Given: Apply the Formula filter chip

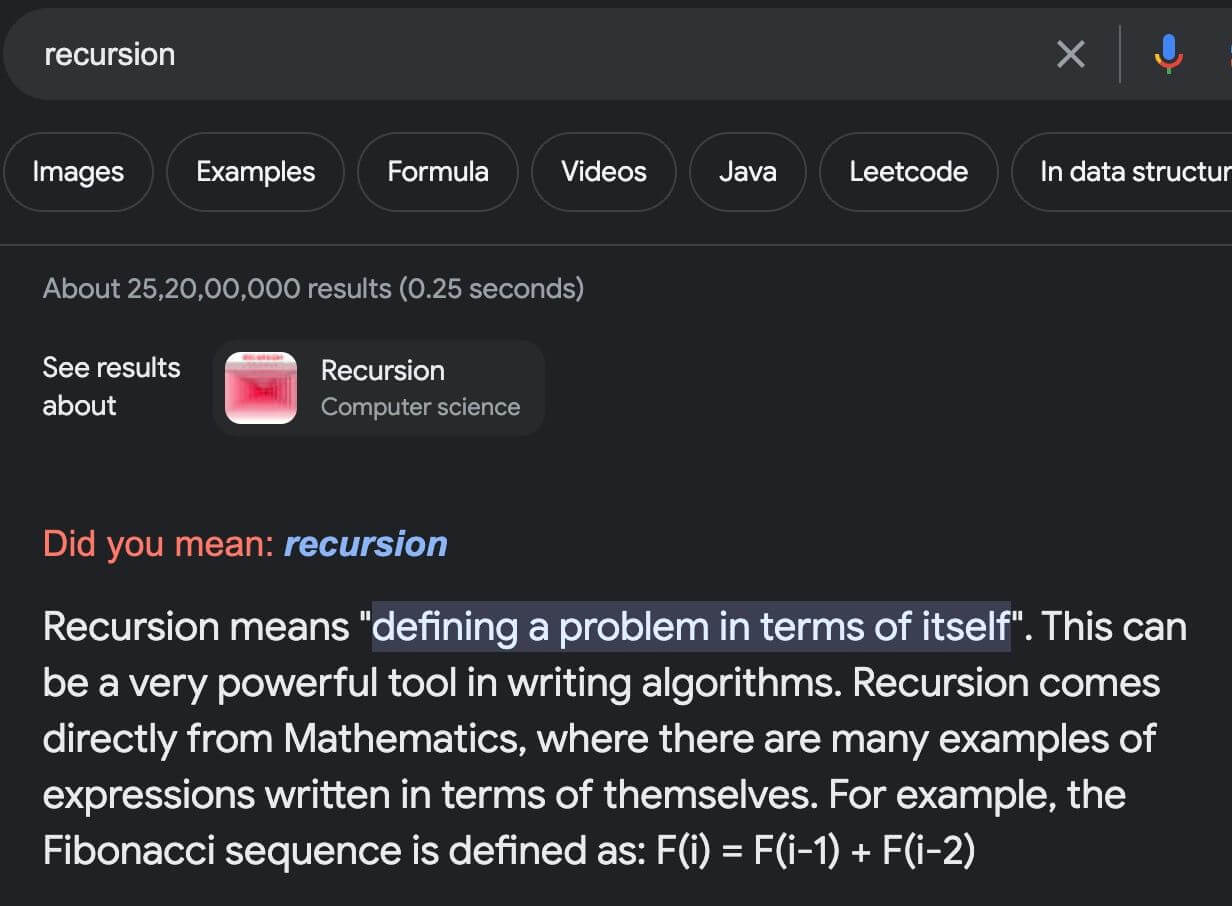Looking at the screenshot, I should pyautogui.click(x=438, y=172).
